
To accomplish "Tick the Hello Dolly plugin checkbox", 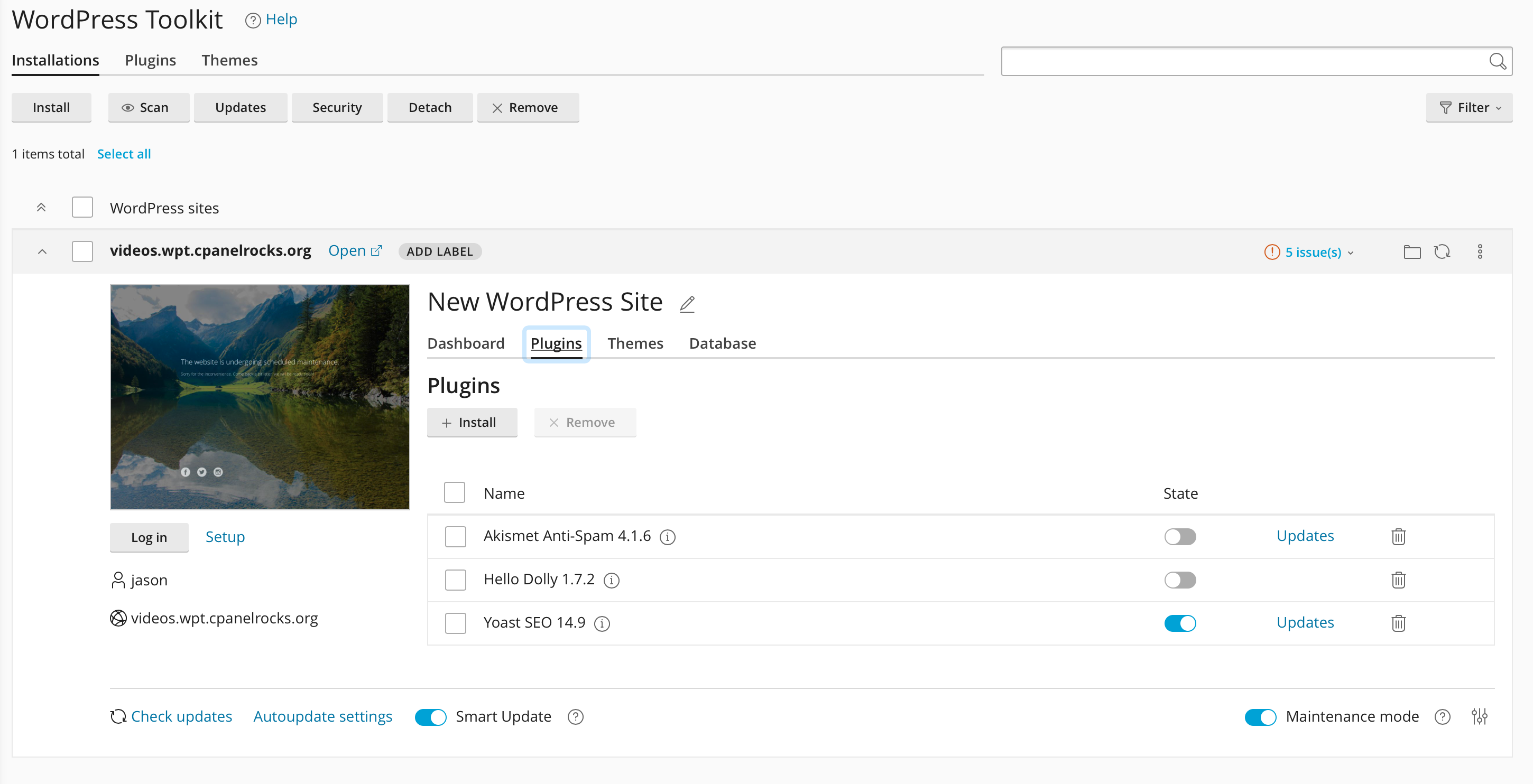I will click(x=455, y=580).
